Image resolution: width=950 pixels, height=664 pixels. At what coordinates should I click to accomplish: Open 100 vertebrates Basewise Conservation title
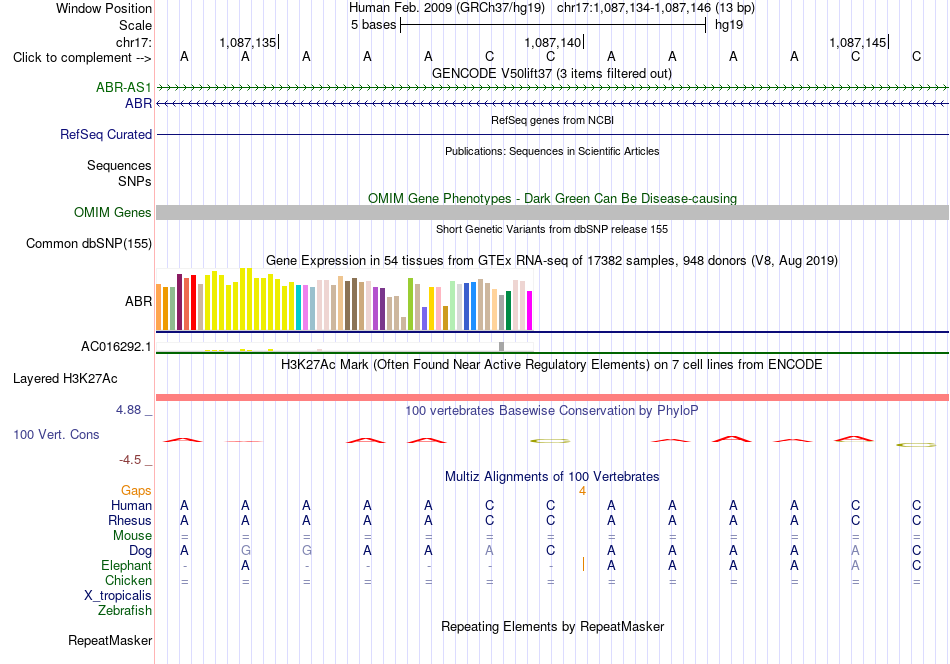(552, 410)
